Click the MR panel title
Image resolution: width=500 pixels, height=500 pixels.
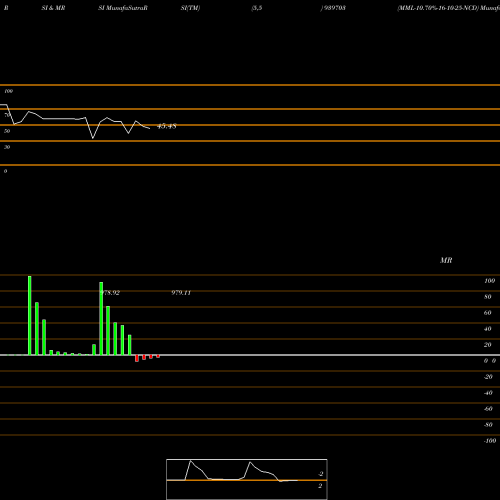tap(446, 260)
